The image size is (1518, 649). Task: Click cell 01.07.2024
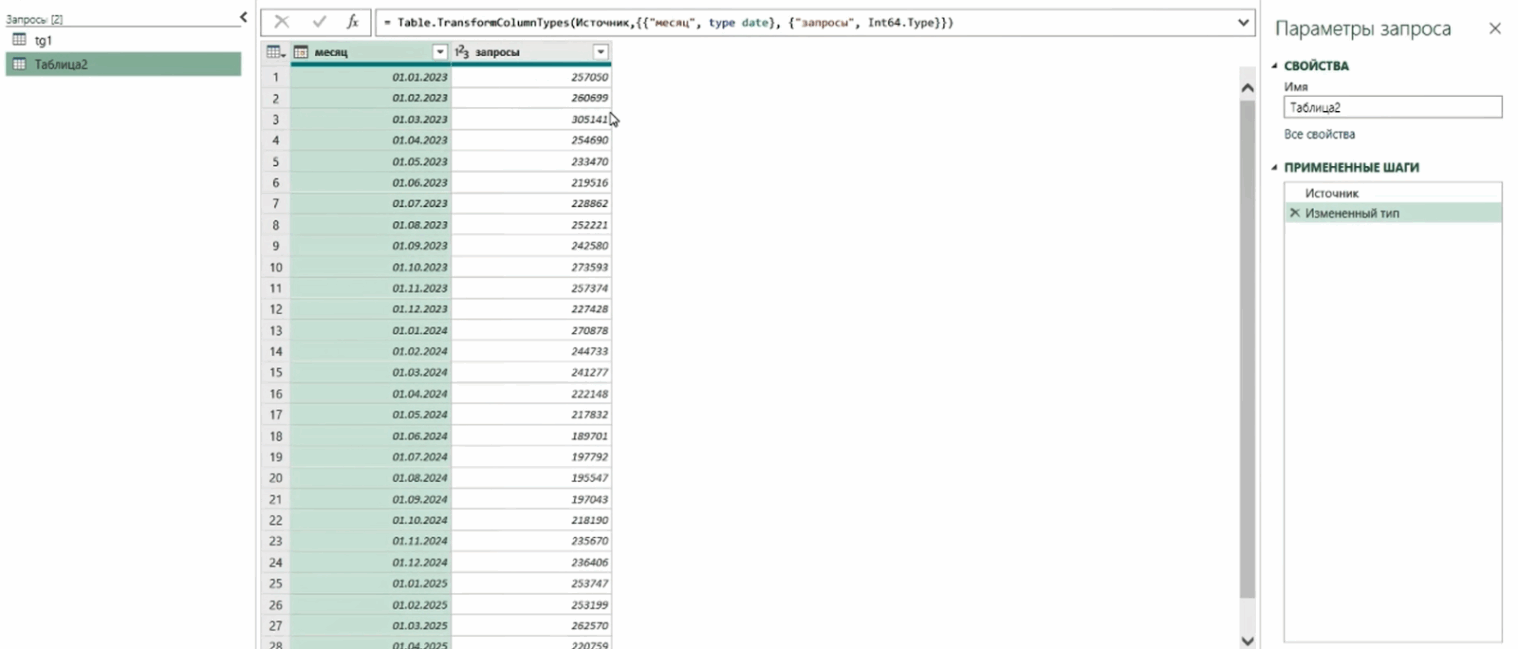point(371,457)
